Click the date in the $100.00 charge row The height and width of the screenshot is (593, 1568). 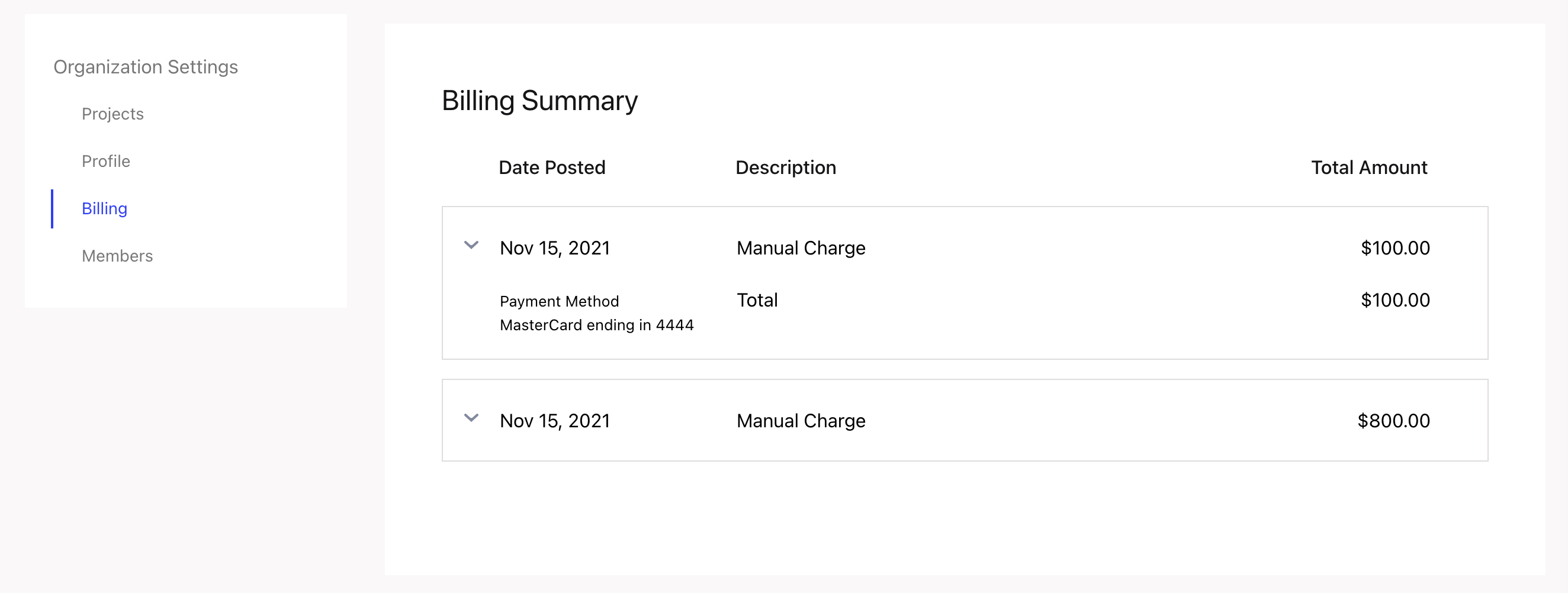click(554, 248)
